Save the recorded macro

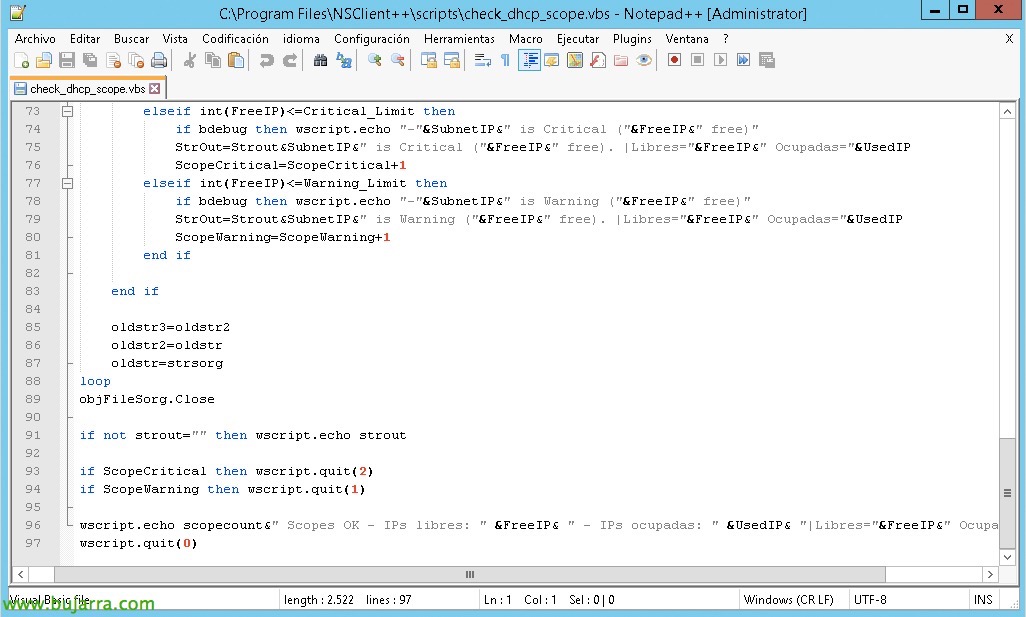pyautogui.click(x=766, y=61)
